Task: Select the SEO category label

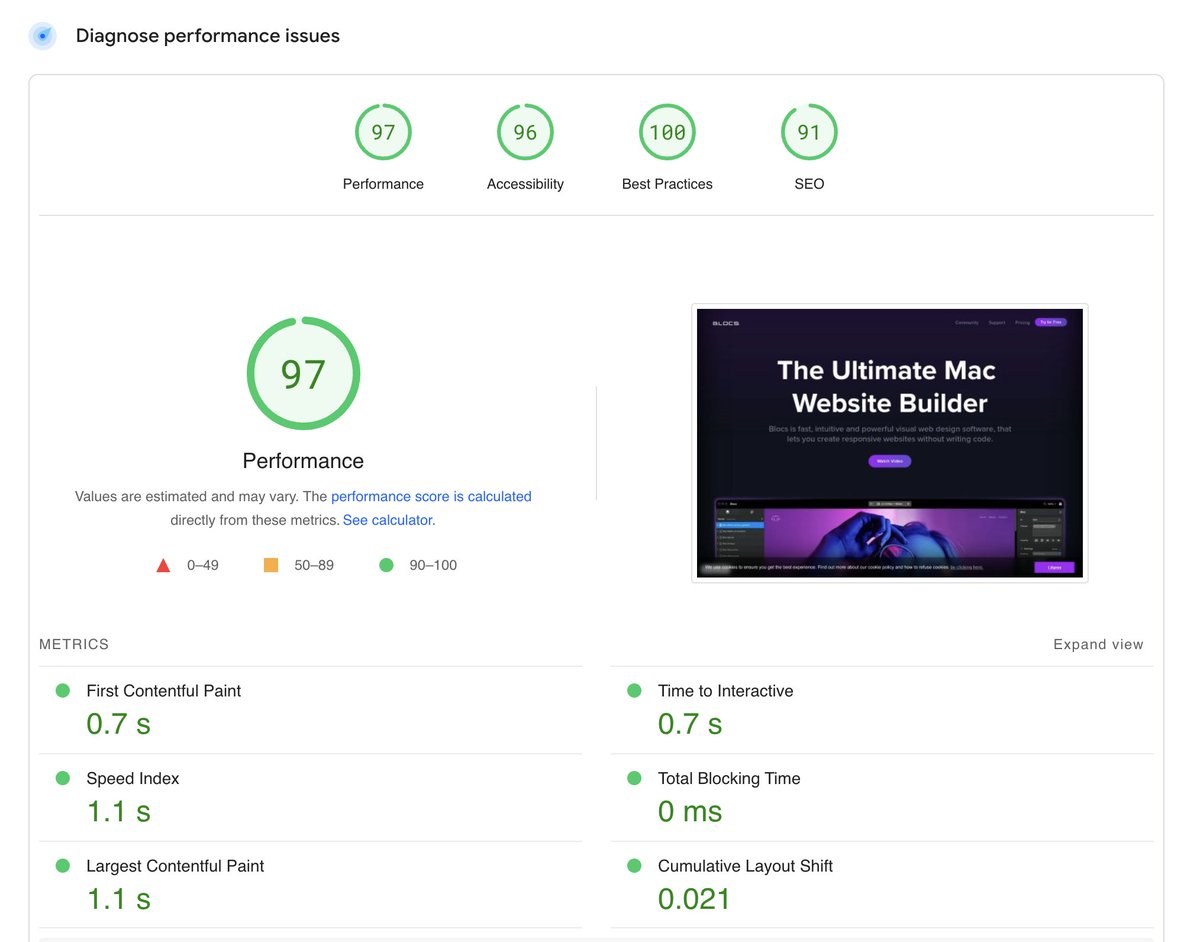Action: [x=809, y=184]
